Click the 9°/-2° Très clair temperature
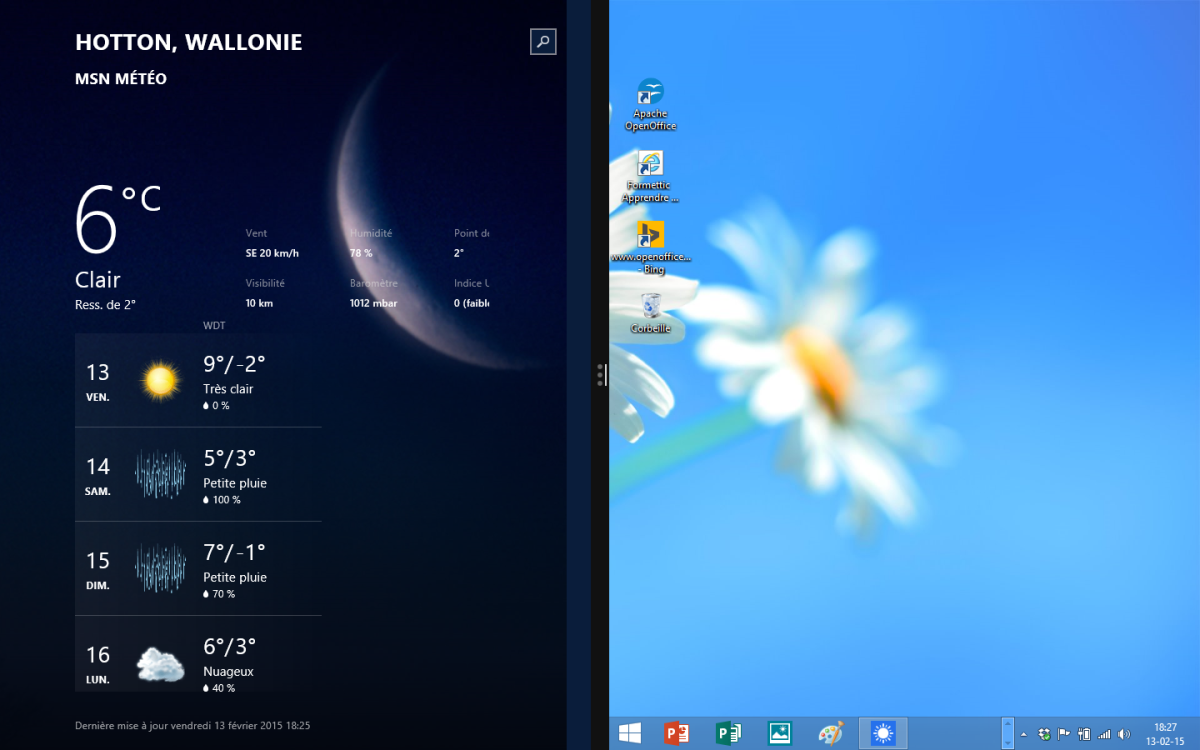The width and height of the screenshot is (1200, 750). 234,364
